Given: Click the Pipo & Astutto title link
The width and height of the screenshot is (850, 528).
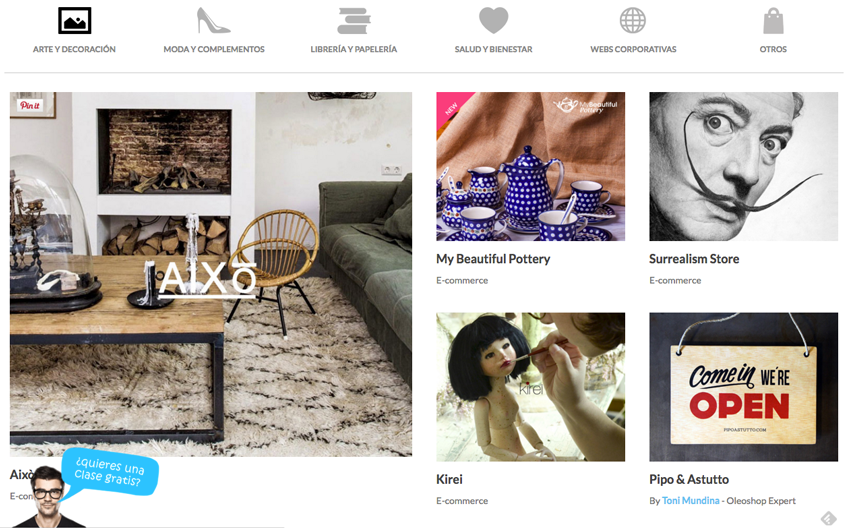Looking at the screenshot, I should point(688,479).
